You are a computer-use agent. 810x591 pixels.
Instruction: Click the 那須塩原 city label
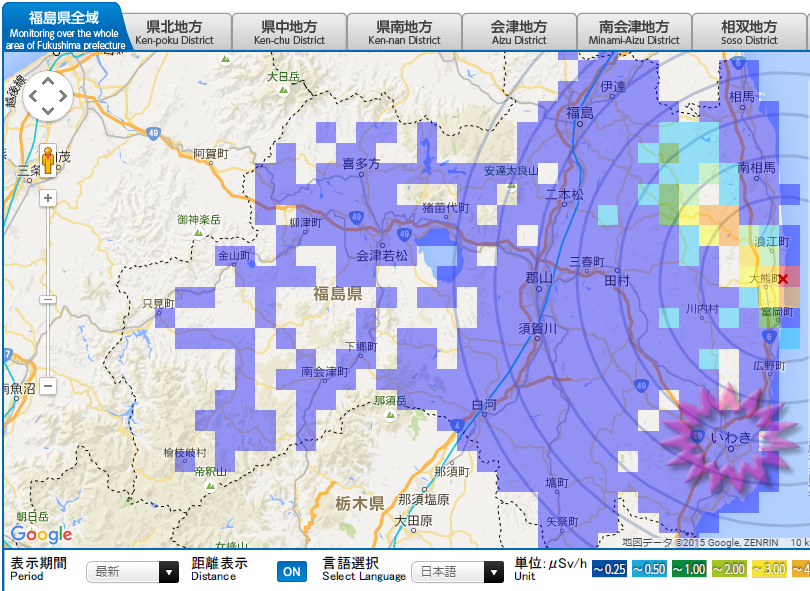[x=424, y=499]
